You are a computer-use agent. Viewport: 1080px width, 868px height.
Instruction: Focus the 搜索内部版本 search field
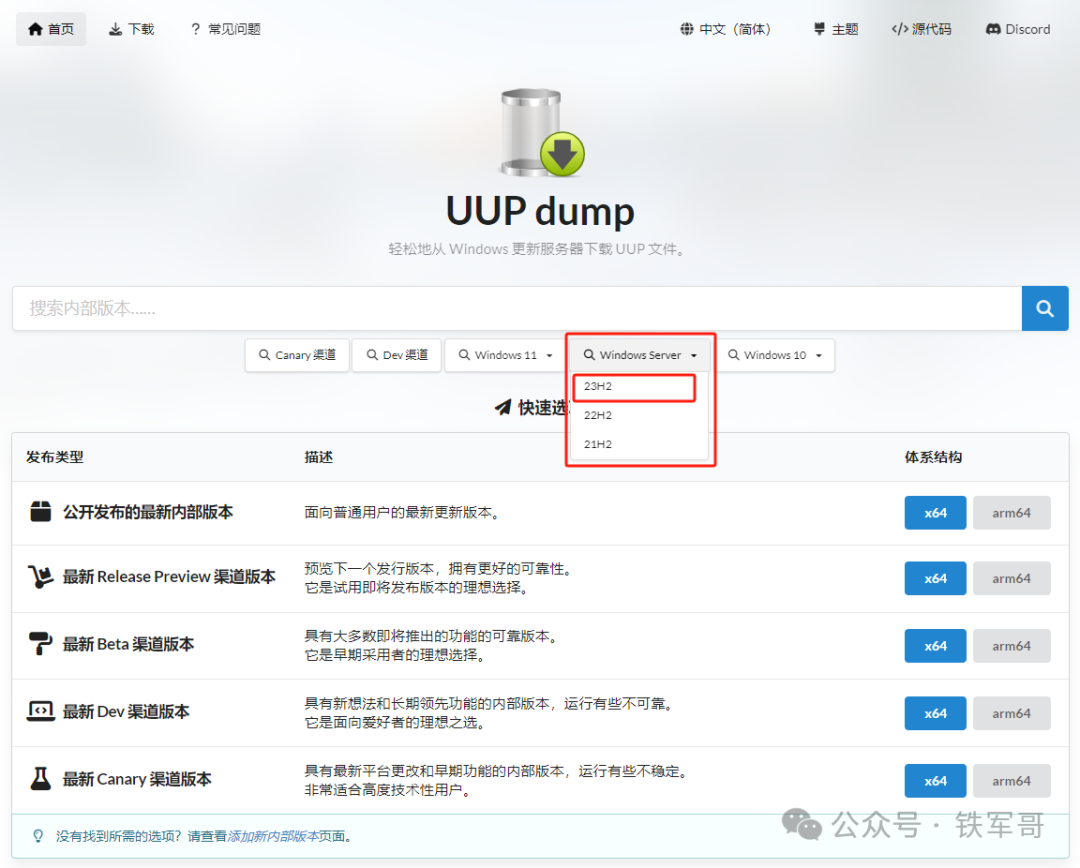[517, 309]
